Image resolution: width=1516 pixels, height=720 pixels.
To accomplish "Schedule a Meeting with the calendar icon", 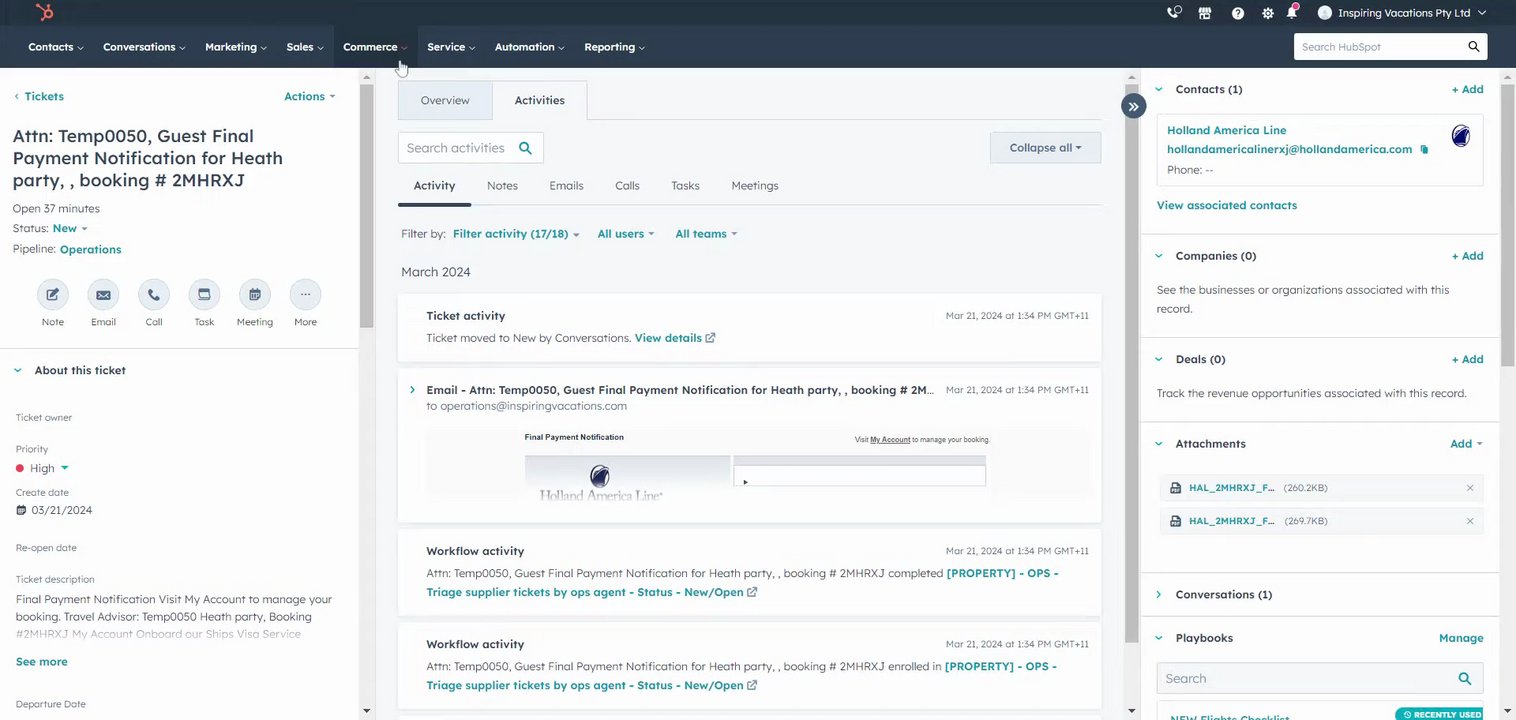I will (x=255, y=295).
